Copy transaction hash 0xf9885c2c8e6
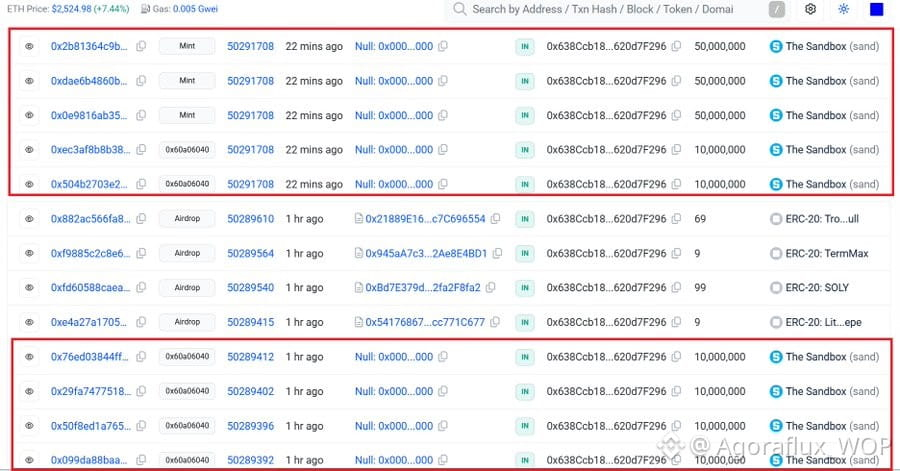 point(141,253)
